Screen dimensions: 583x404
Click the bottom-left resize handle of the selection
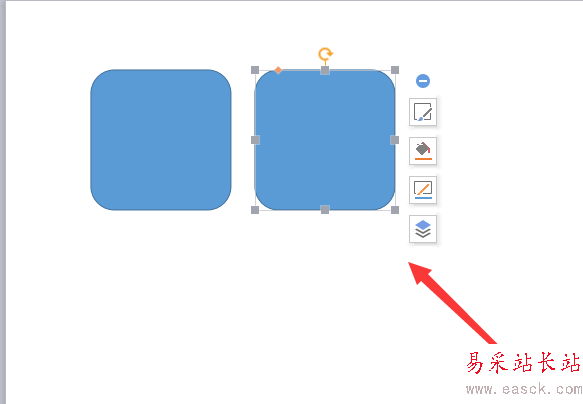(255, 210)
